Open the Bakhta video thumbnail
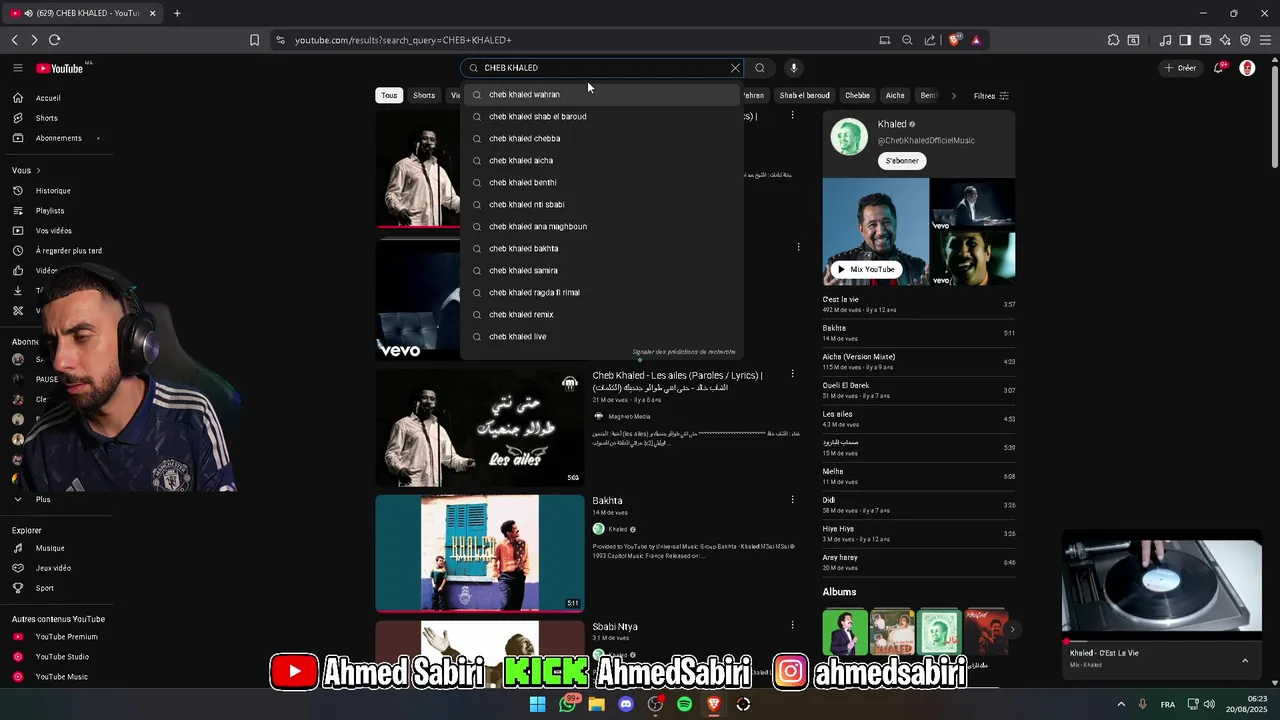Screen dimensions: 1280x720 pyautogui.click(x=480, y=553)
